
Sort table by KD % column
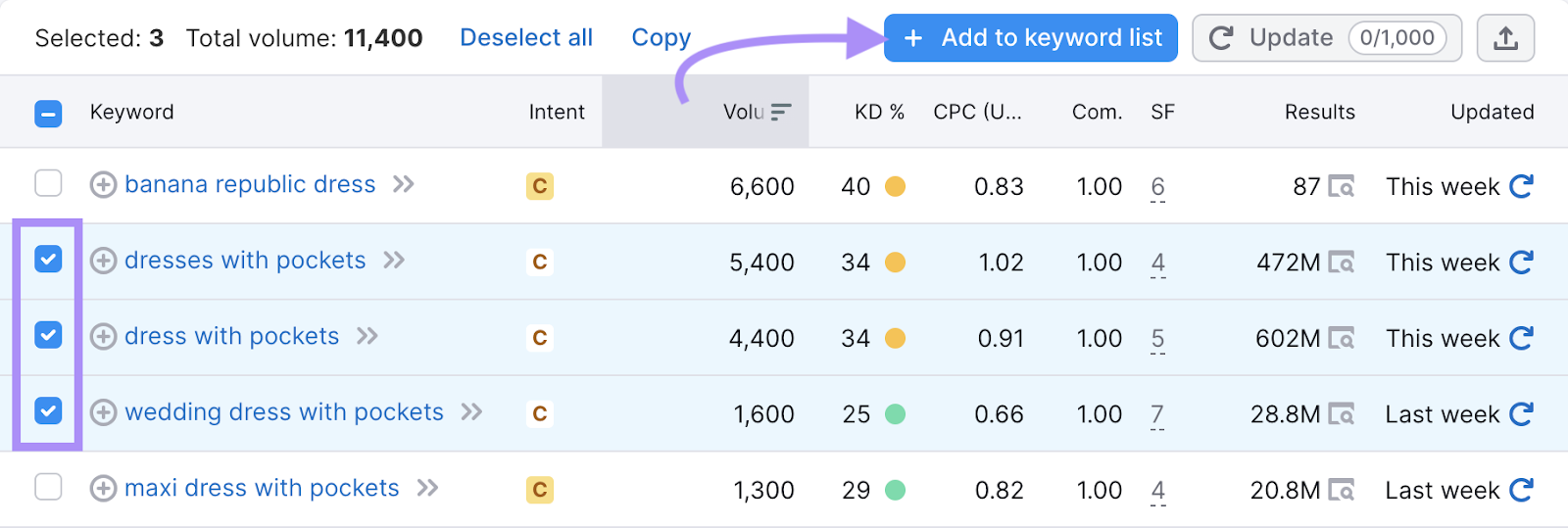click(x=879, y=113)
